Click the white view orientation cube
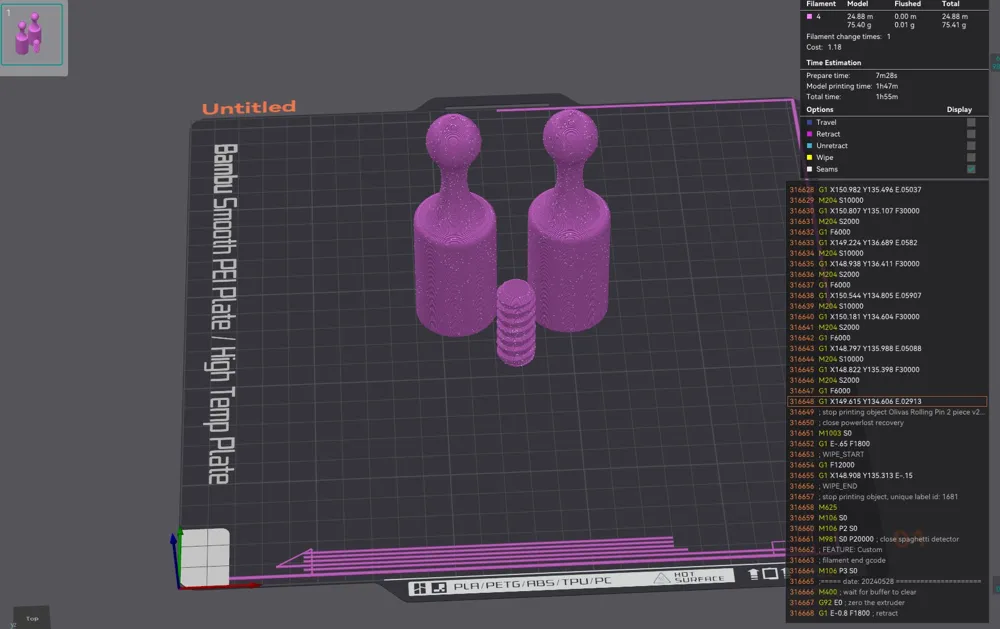This screenshot has width=1000, height=629. tap(205, 556)
